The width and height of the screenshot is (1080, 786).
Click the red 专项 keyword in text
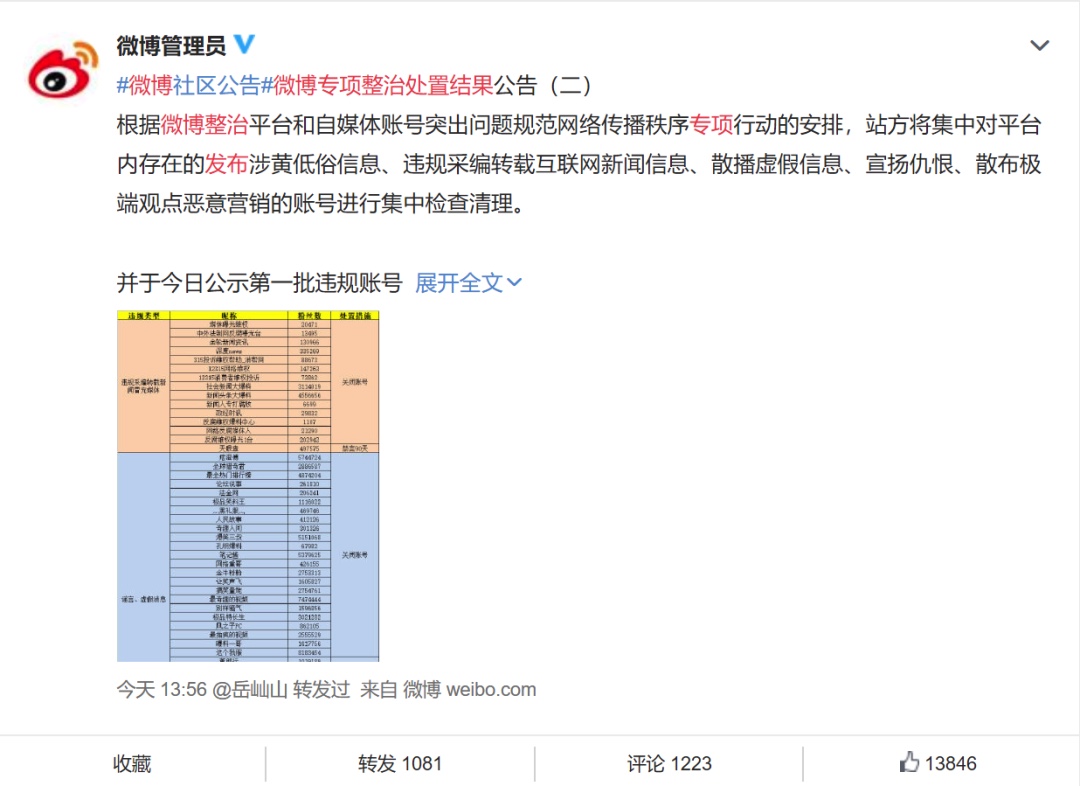[x=712, y=125]
